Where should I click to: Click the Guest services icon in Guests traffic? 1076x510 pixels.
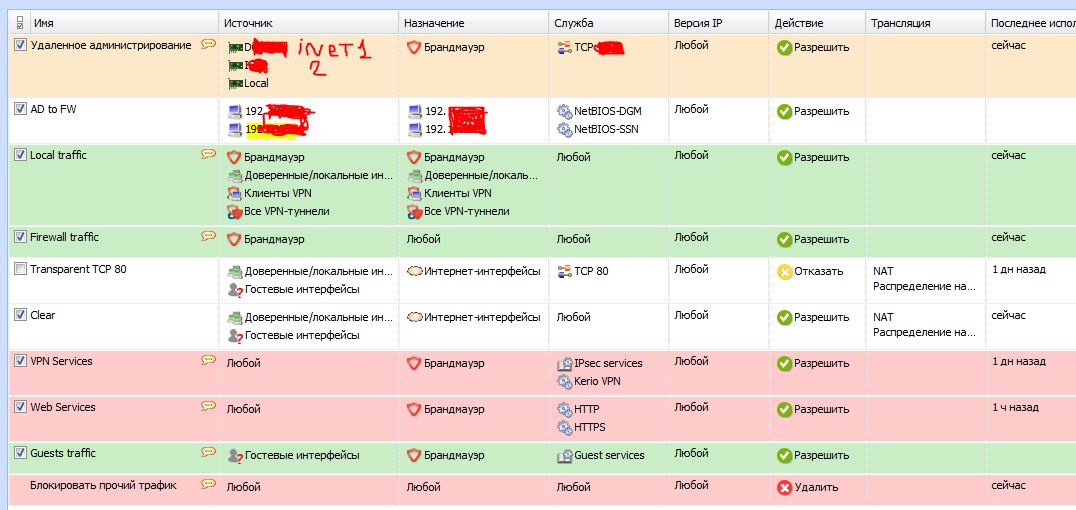pyautogui.click(x=564, y=455)
